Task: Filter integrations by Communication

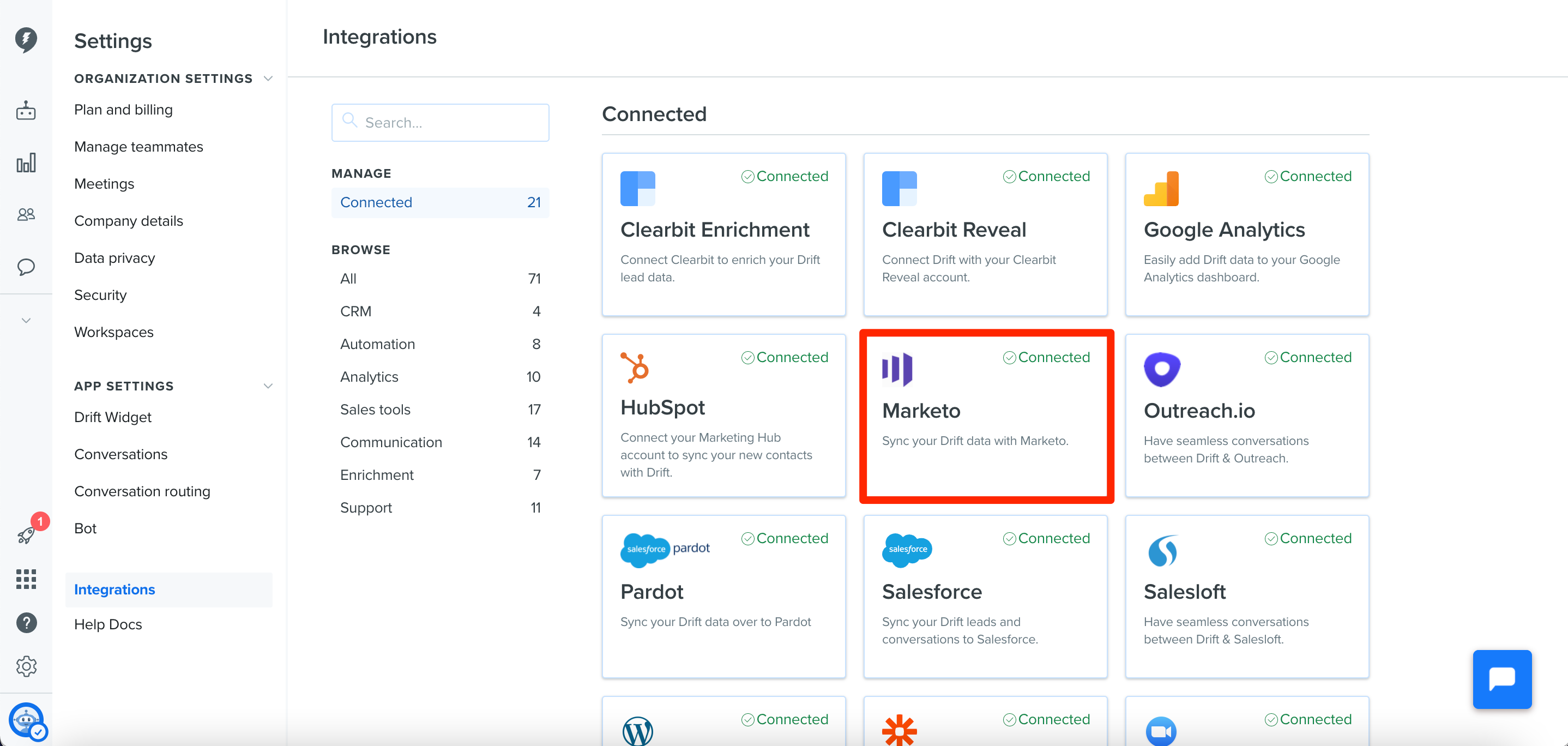Action: 440,442
